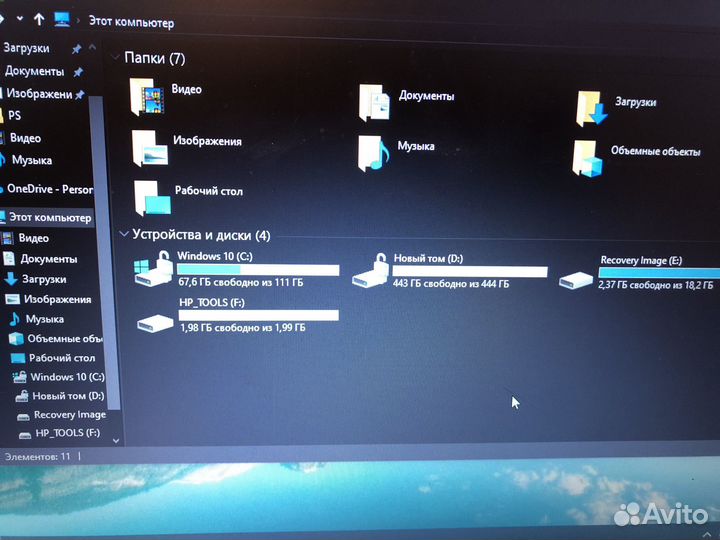Open Изображения under Этот компьютер in sidebar

point(57,299)
